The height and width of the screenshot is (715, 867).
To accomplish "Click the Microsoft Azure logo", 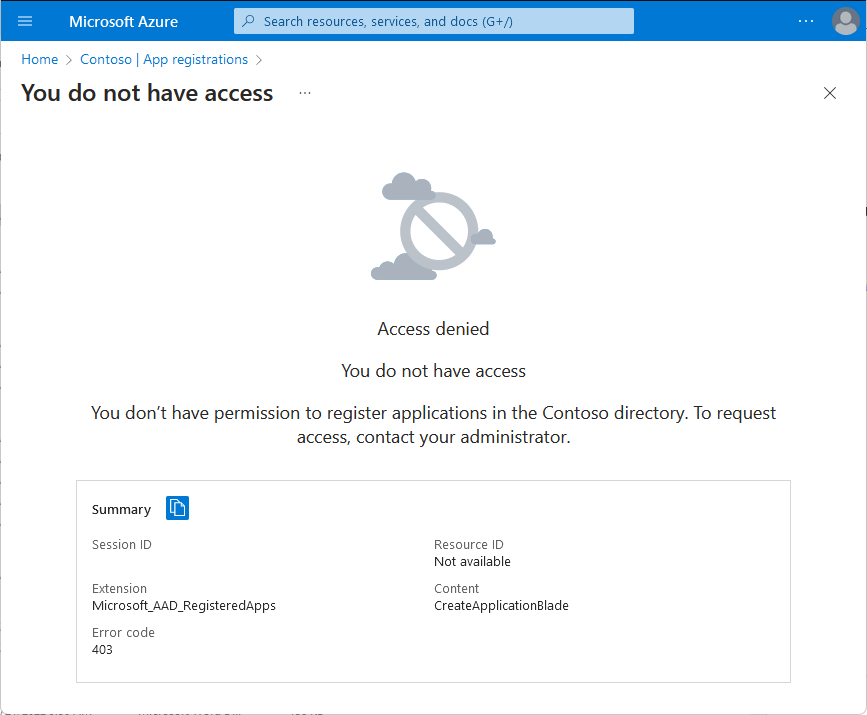I will [x=122, y=21].
